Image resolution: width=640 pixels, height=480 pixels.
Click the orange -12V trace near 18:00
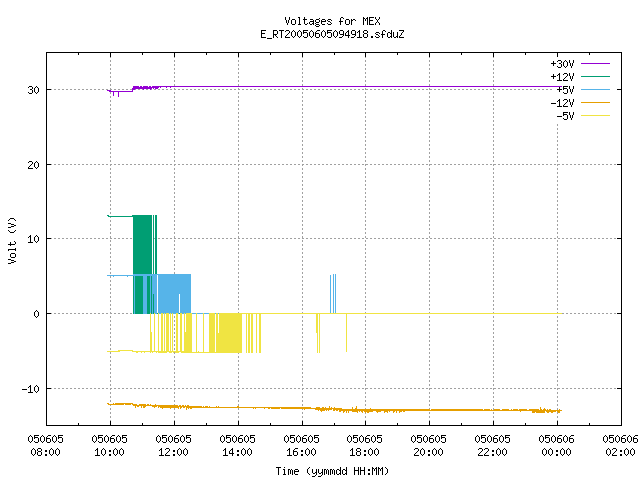[365, 410]
